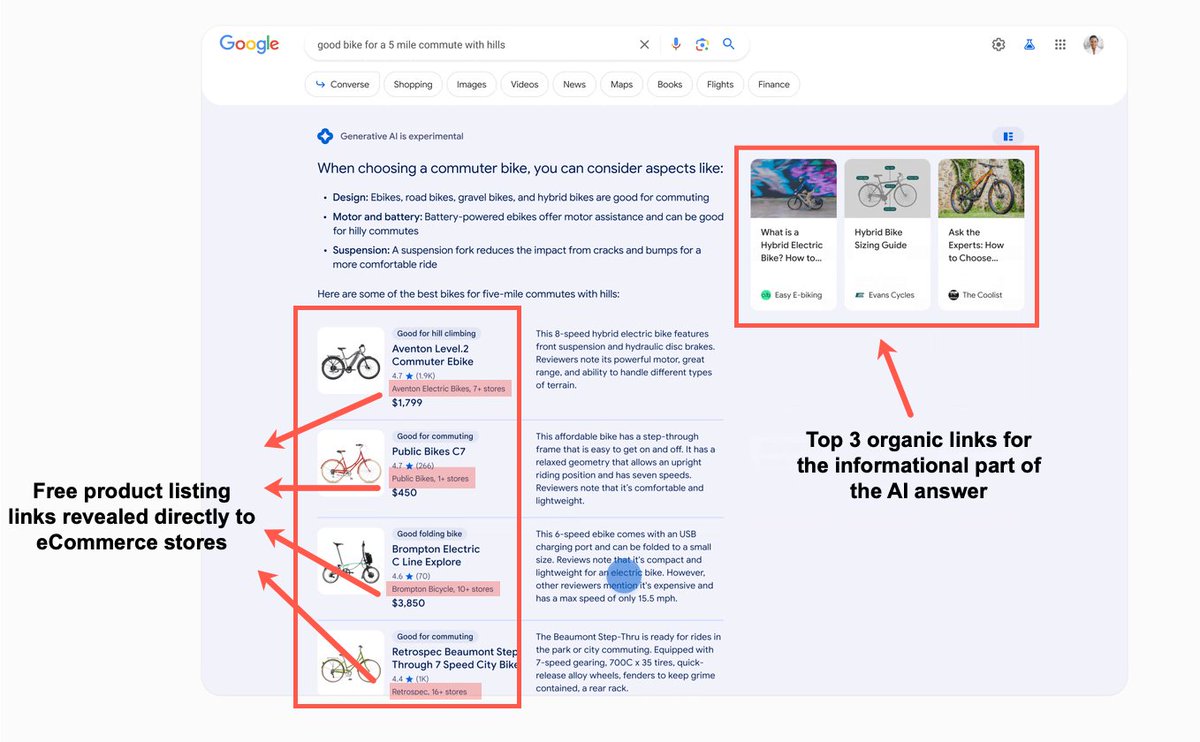Click the Hybrid Bike Sizing Guide diagram image
Image resolution: width=1200 pixels, height=742 pixels.
point(887,188)
